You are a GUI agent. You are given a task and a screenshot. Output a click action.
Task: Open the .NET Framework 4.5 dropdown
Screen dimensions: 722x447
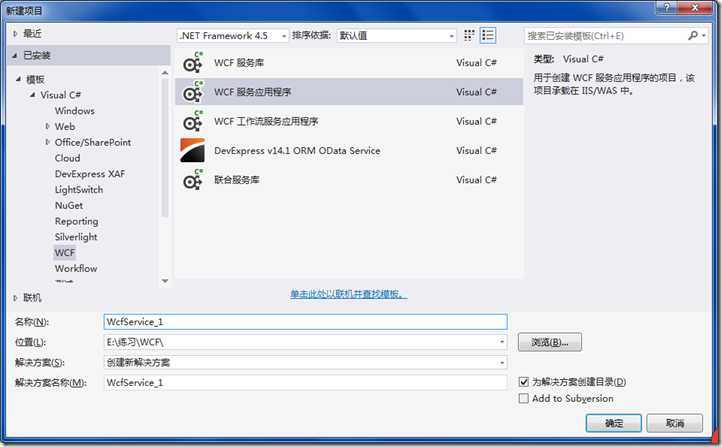233,35
